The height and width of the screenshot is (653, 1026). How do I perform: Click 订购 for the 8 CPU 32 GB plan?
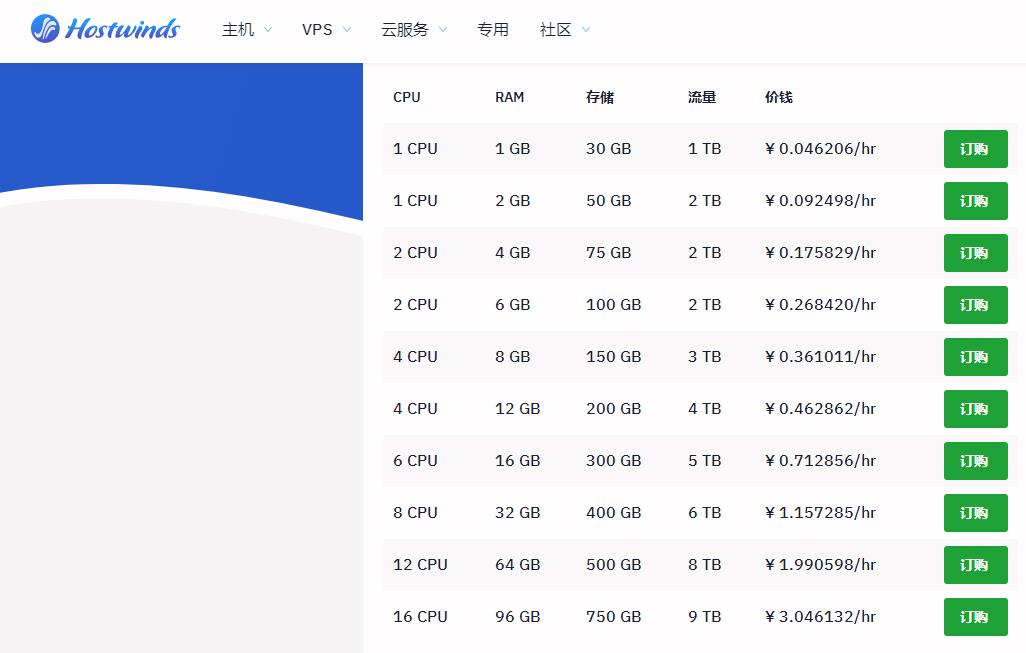click(x=975, y=512)
